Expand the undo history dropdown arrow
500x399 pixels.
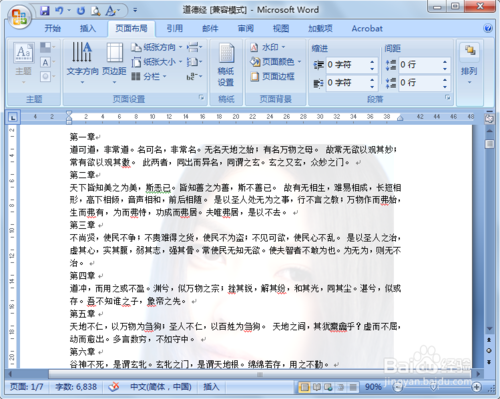69,11
